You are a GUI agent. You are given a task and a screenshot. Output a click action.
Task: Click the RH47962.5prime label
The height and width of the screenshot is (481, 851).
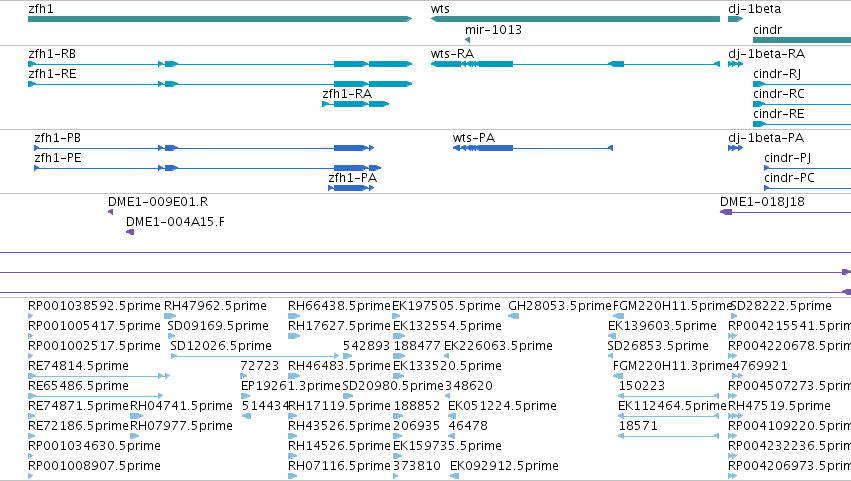pyautogui.click(x=215, y=306)
